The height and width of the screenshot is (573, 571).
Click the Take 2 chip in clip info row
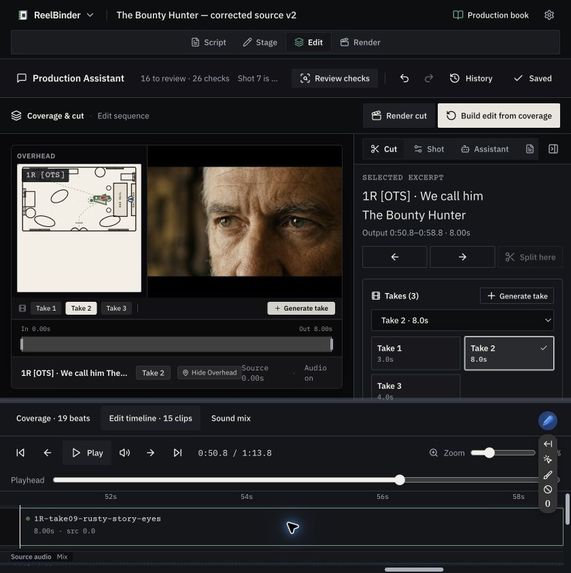(x=153, y=373)
